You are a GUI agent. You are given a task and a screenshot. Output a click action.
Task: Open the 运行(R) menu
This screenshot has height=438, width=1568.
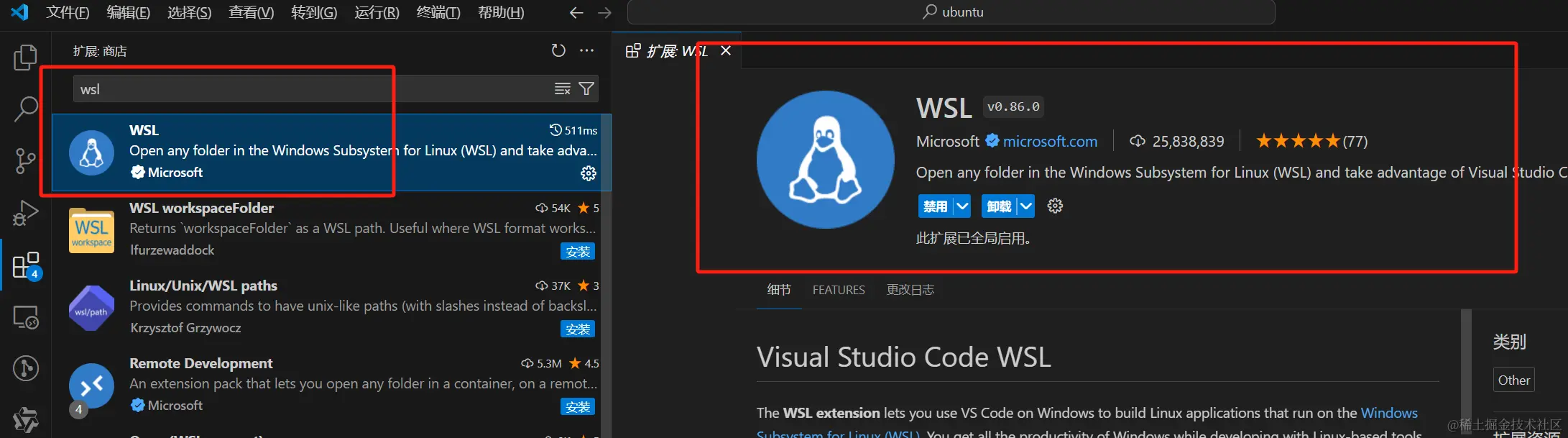[x=377, y=12]
